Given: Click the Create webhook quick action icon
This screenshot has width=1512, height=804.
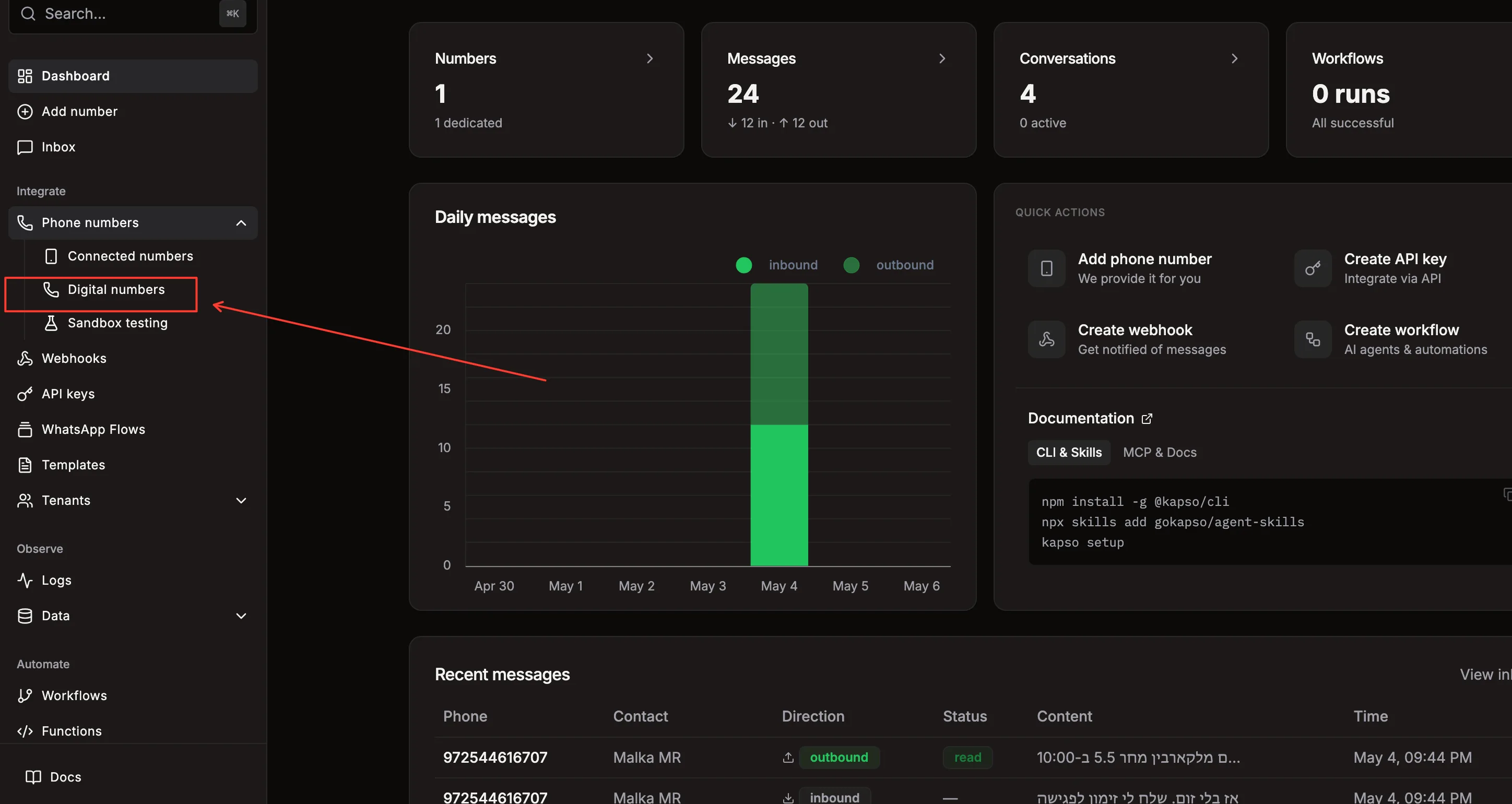Looking at the screenshot, I should [1046, 339].
